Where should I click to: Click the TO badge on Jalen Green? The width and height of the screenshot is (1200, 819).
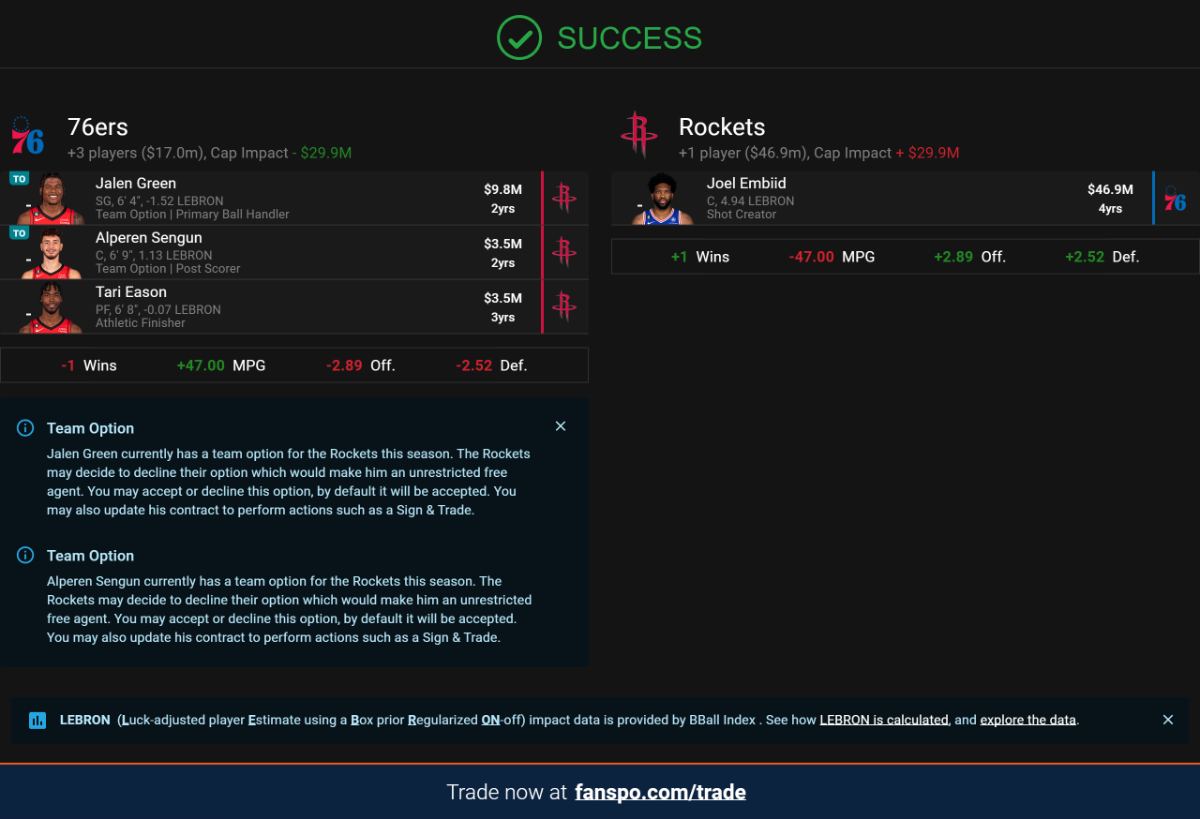(19, 179)
